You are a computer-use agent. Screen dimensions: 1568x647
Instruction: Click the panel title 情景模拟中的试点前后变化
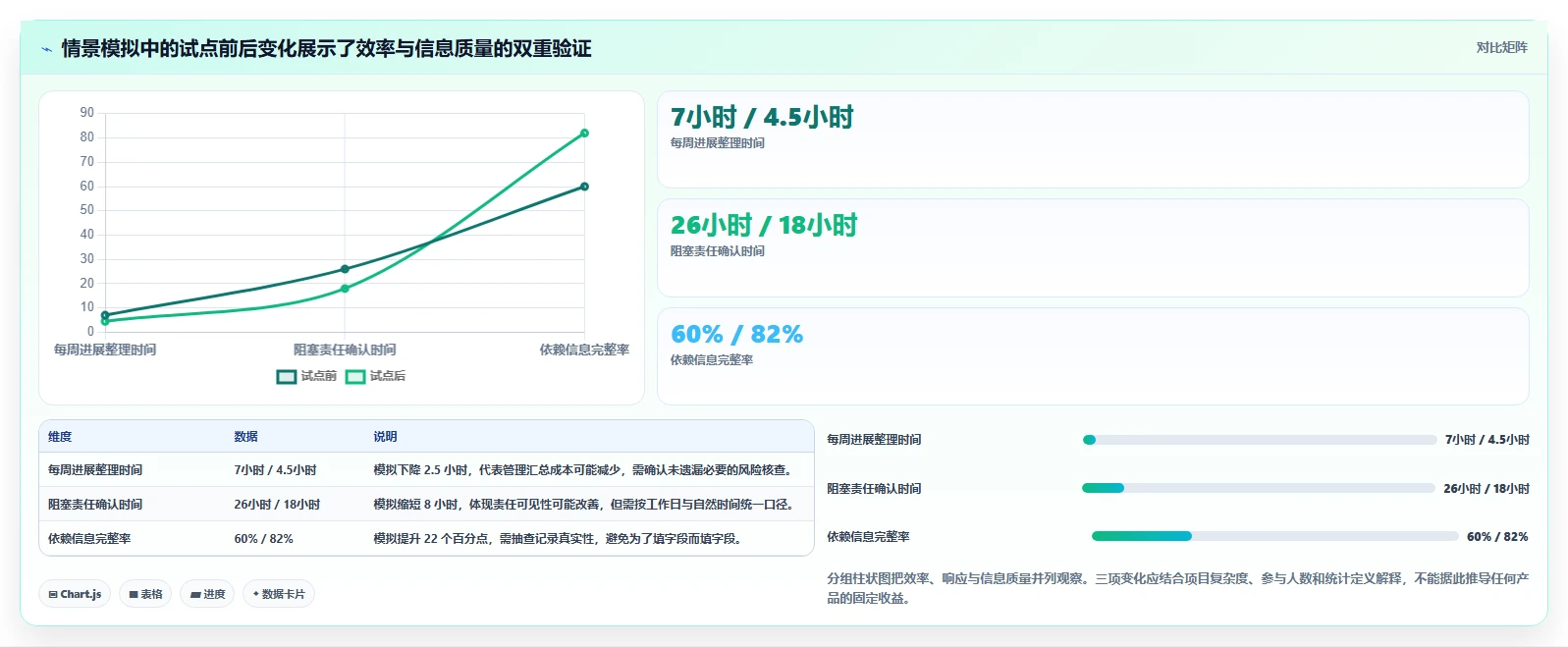click(326, 49)
